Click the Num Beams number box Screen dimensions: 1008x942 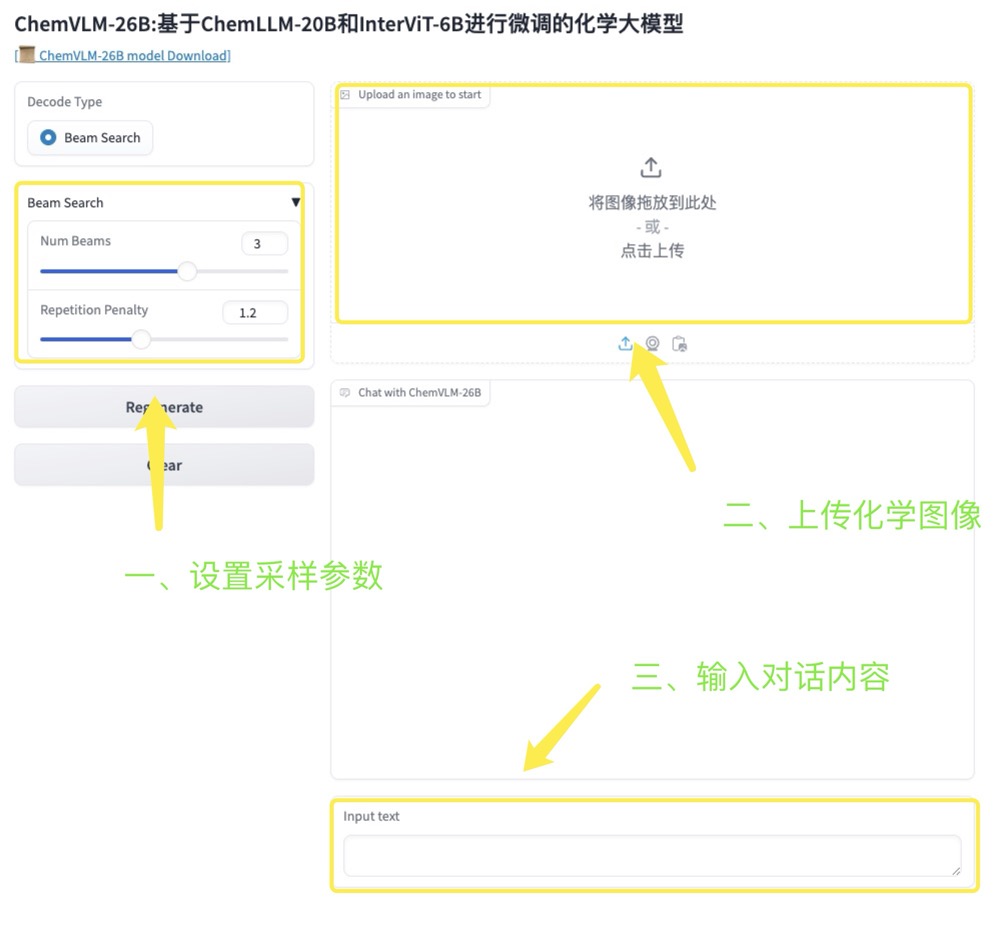click(264, 244)
